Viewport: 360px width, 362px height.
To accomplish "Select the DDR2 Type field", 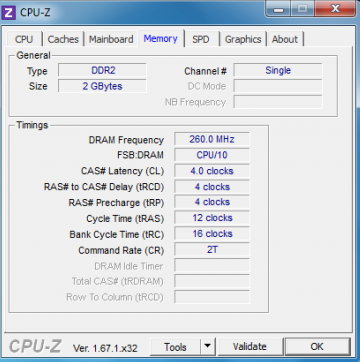I will coord(103,70).
